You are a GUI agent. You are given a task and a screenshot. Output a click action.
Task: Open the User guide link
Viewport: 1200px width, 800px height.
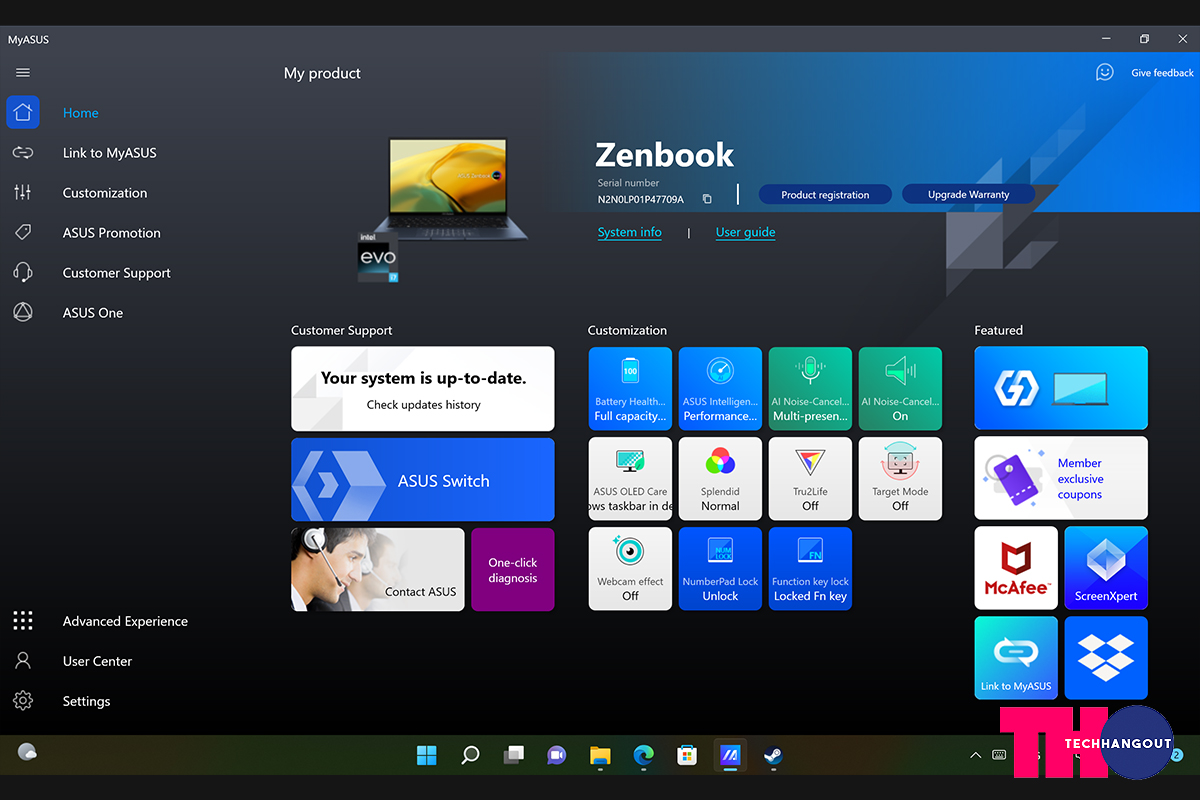tap(745, 232)
